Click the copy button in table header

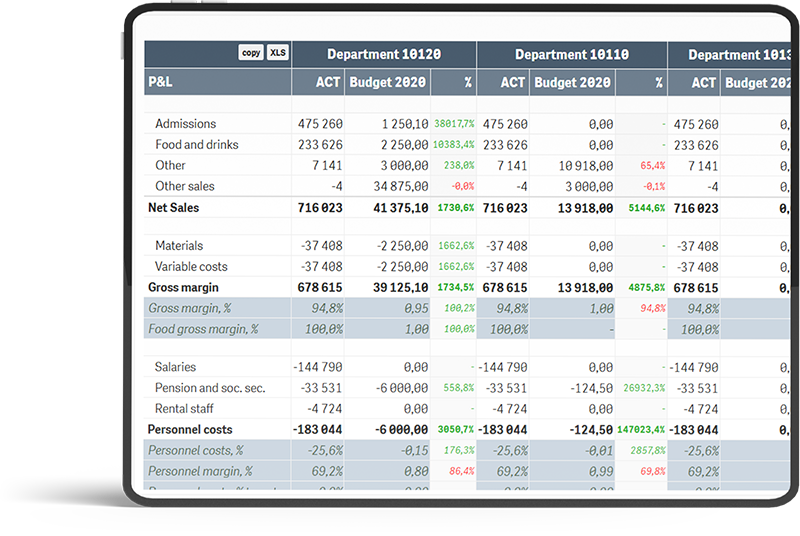(x=251, y=53)
